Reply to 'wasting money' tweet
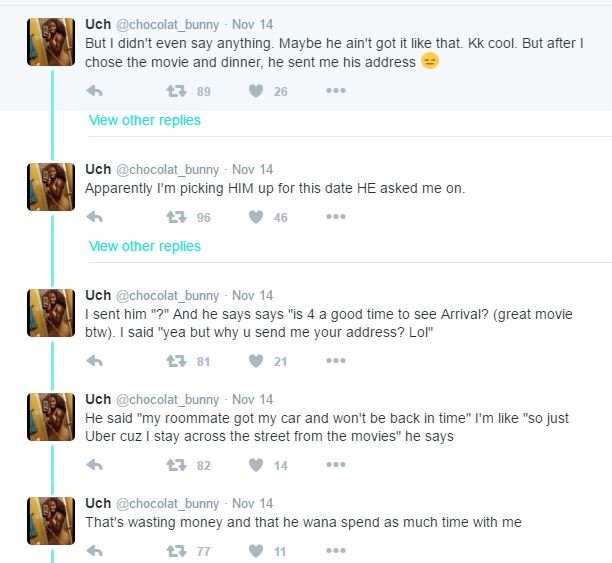The width and height of the screenshot is (612, 563). pos(95,551)
